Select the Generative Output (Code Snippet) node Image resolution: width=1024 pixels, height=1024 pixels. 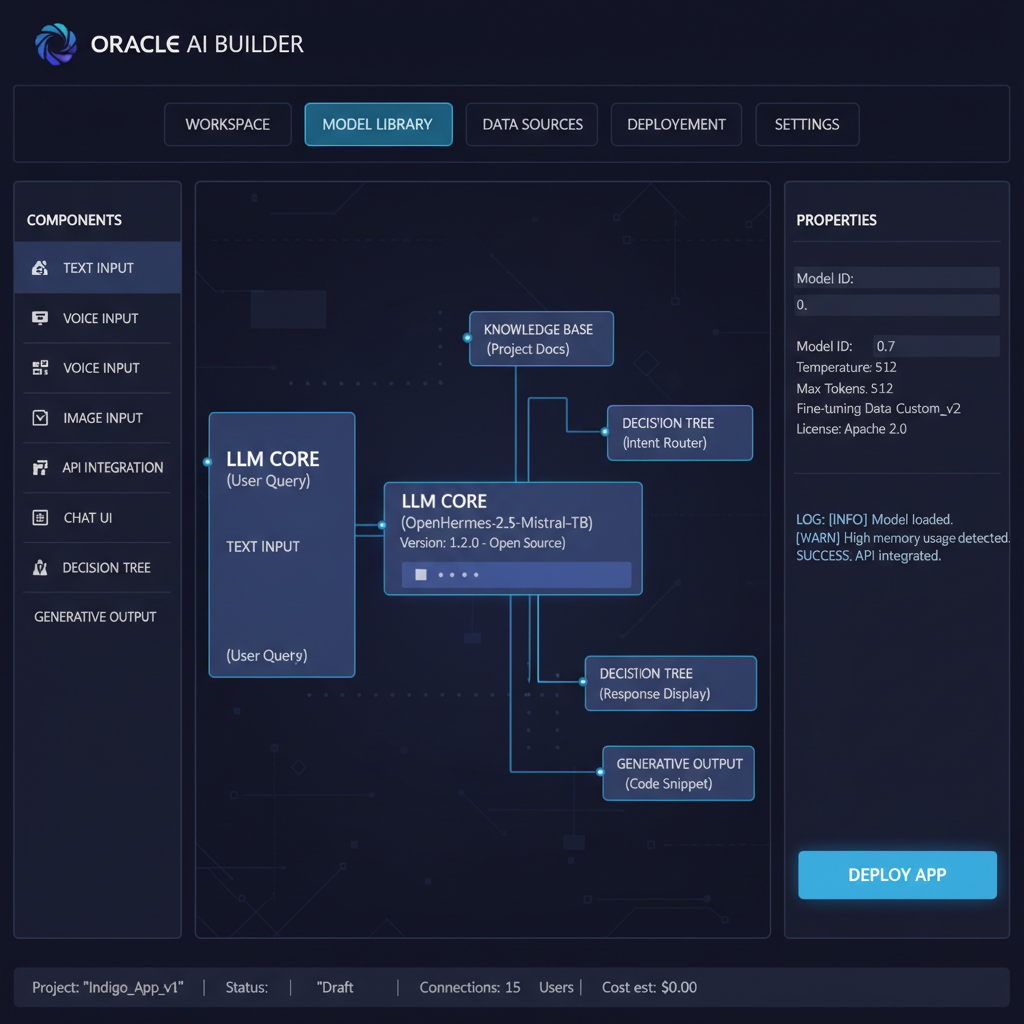[679, 773]
